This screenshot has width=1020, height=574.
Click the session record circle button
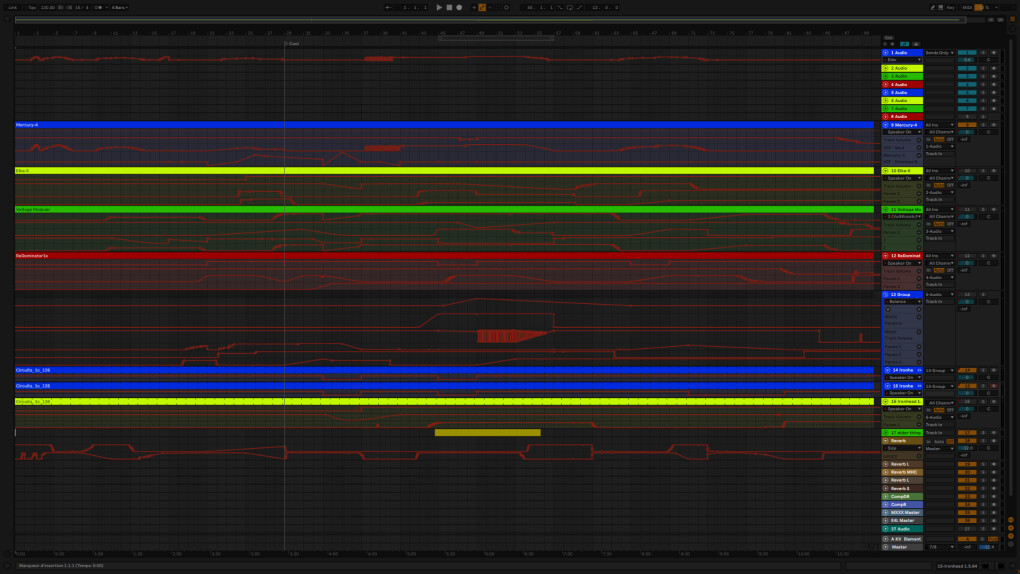(x=506, y=7)
